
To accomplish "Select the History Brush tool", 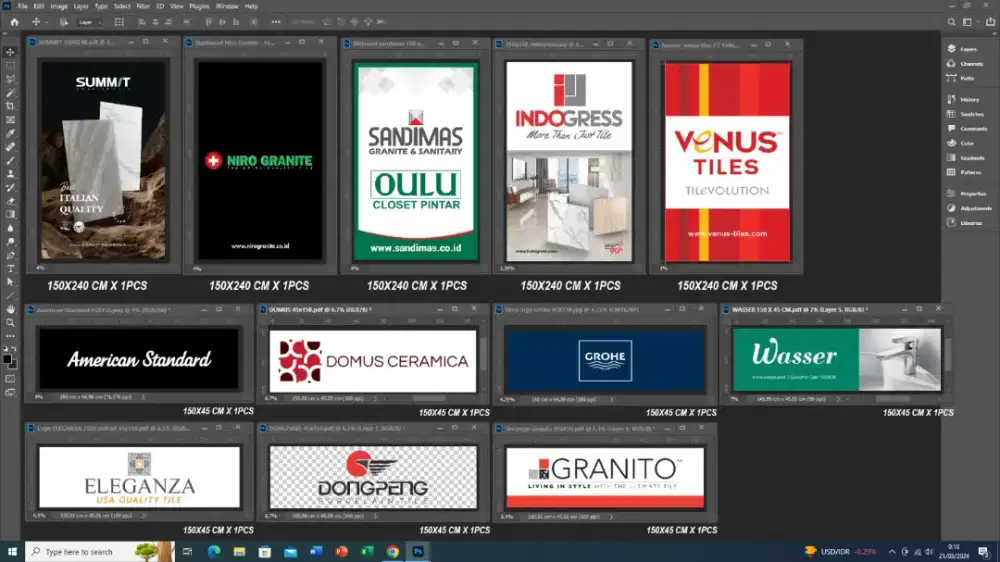I will pos(10,188).
